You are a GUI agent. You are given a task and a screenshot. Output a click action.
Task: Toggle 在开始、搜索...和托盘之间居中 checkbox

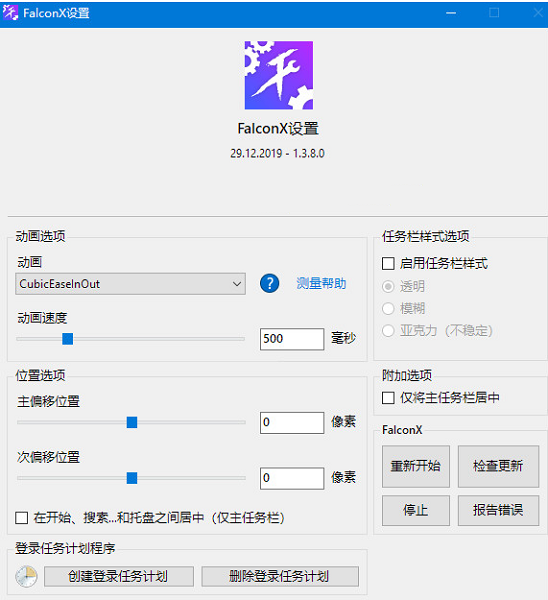[x=21, y=518]
